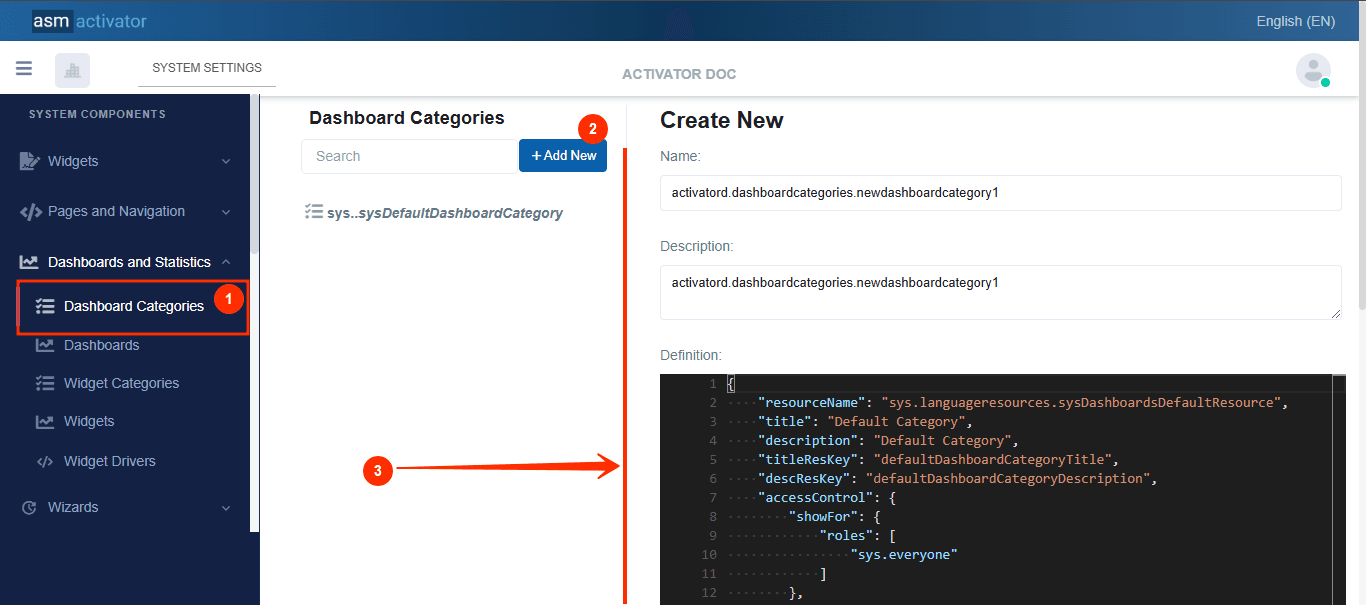Click the sysDefaultDashboardCategory list icon
This screenshot has height=605, width=1366.
313,212
